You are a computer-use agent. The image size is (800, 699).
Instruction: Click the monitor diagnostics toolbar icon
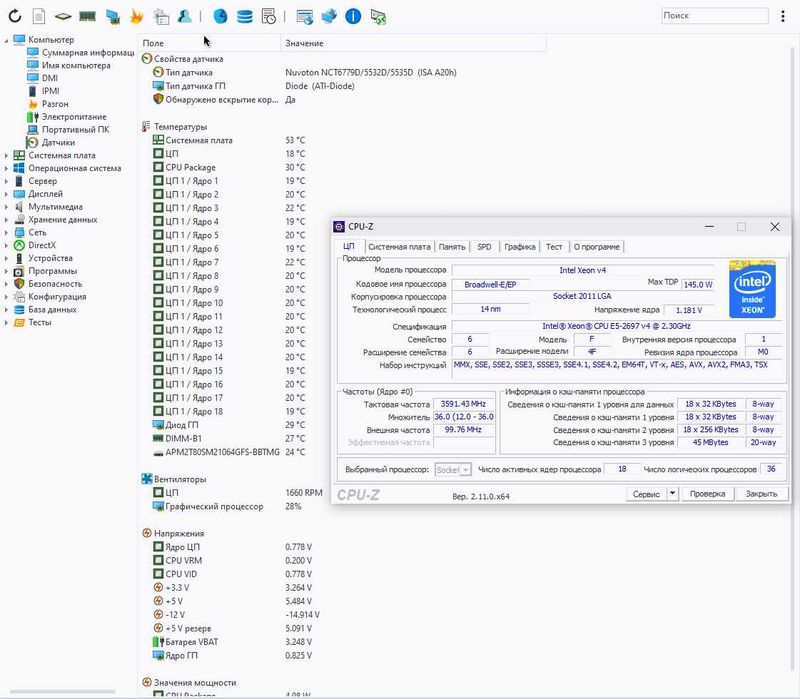coord(113,17)
